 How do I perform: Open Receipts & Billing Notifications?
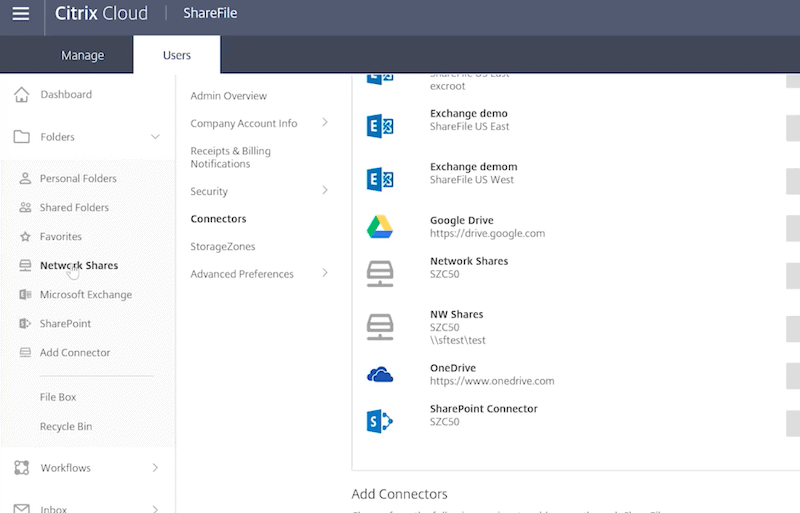click(231, 157)
